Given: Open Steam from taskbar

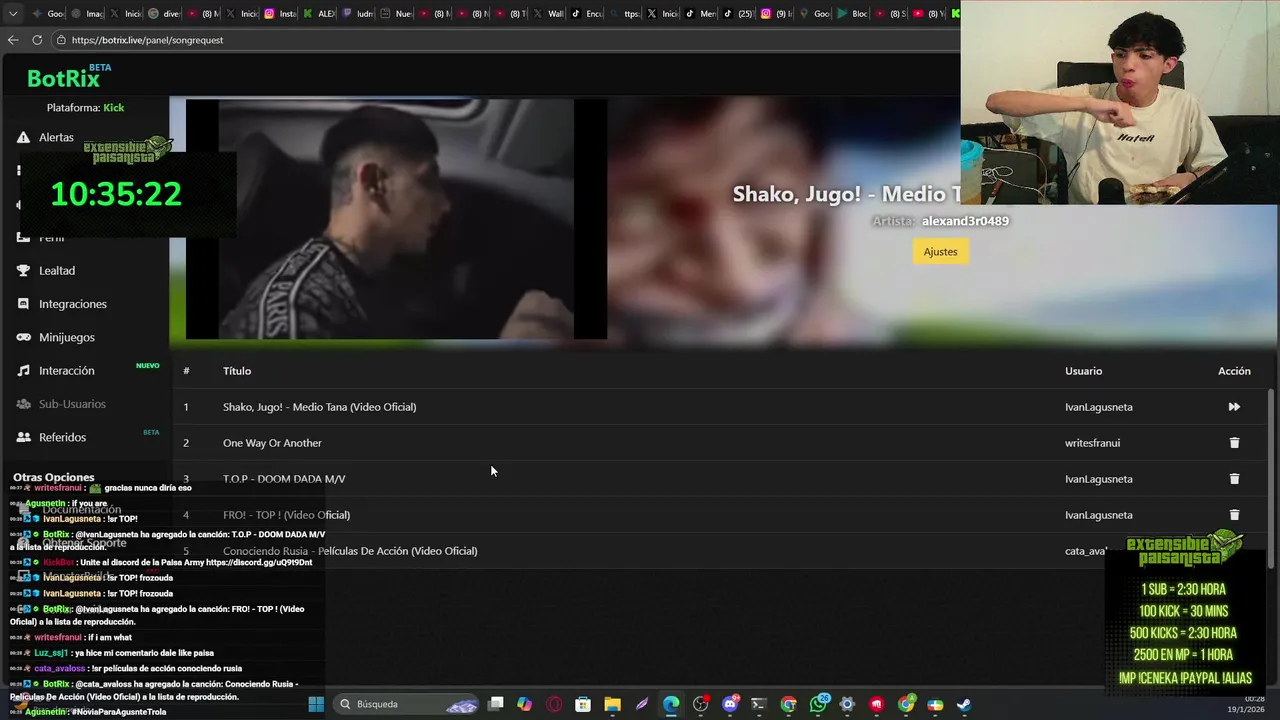Looking at the screenshot, I should tap(964, 704).
